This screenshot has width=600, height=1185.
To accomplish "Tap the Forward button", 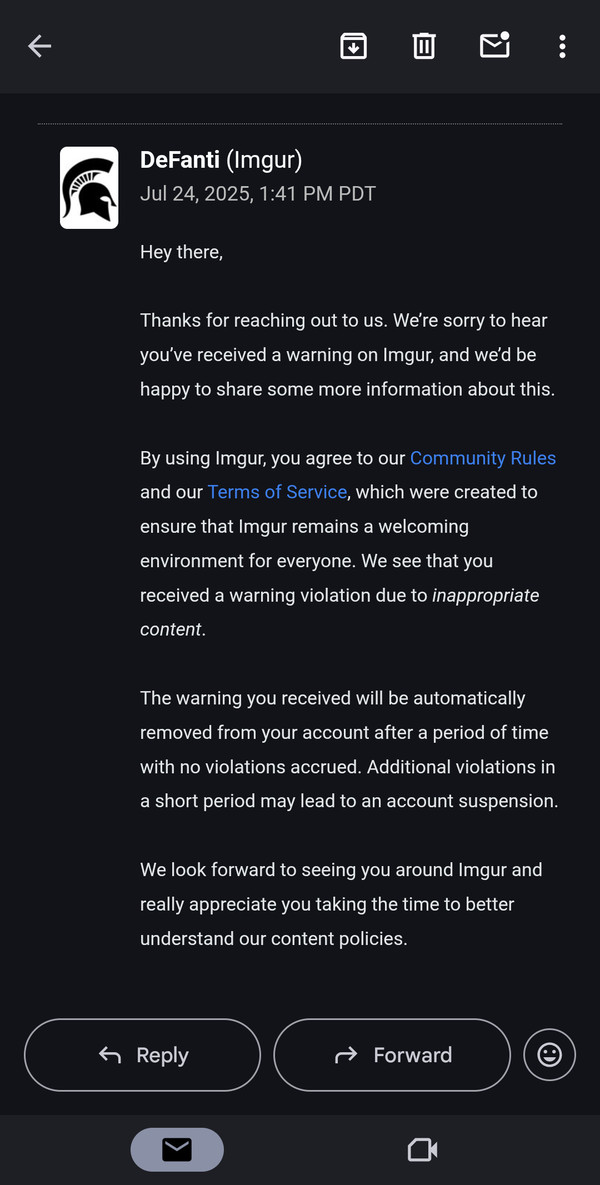I will [392, 1055].
